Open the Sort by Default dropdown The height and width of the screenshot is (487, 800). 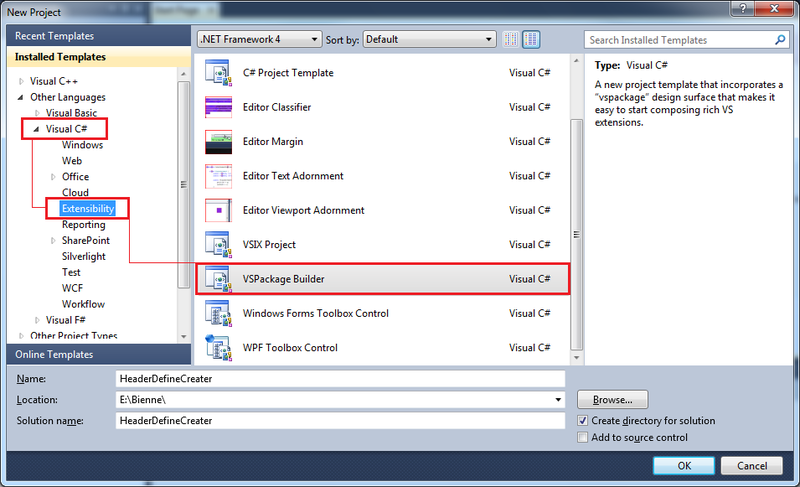pyautogui.click(x=430, y=39)
